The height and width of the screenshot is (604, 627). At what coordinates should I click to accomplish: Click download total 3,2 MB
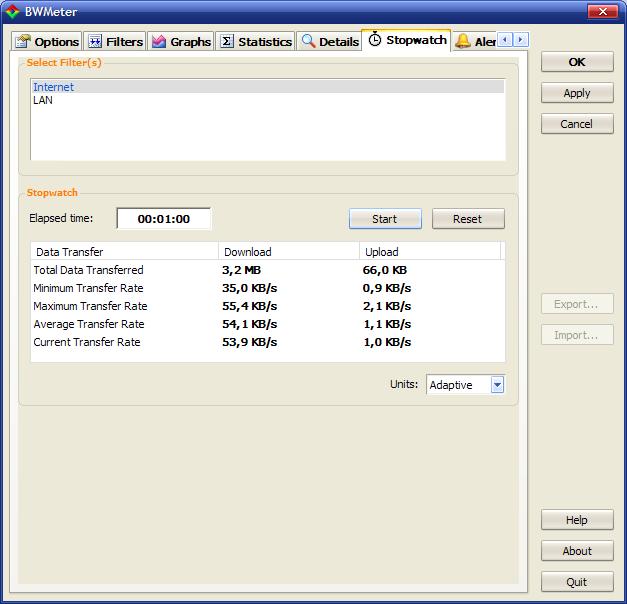click(242, 270)
